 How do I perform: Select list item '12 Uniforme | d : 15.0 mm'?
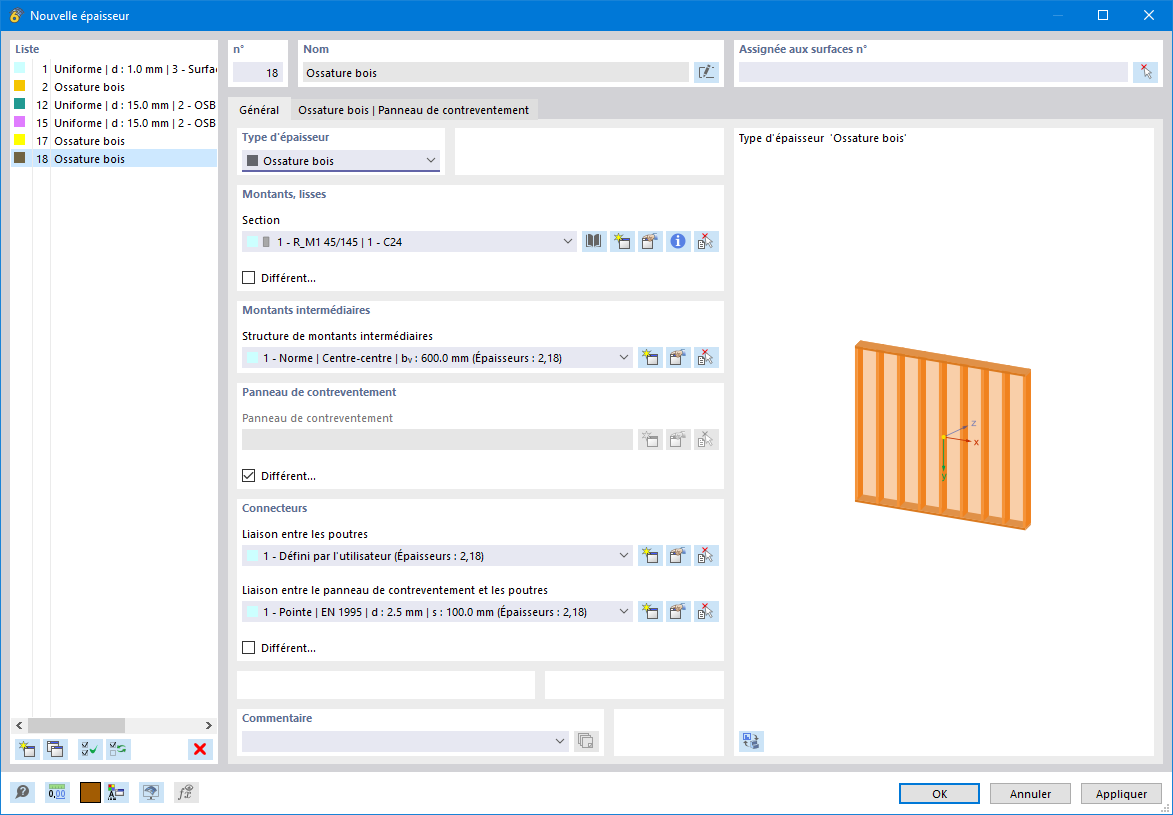(114, 105)
